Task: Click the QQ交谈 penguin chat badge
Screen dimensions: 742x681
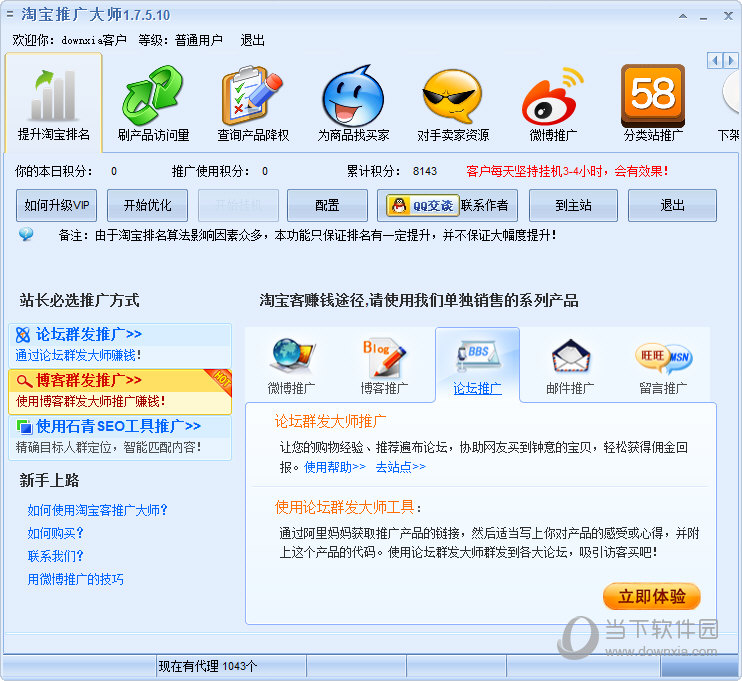Action: pos(423,205)
